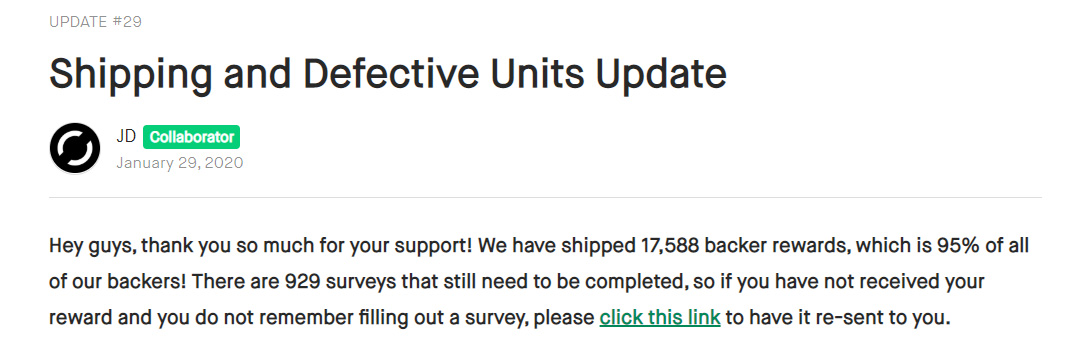Click the '929 surveys' text
The width and height of the screenshot is (1091, 364).
330,282
